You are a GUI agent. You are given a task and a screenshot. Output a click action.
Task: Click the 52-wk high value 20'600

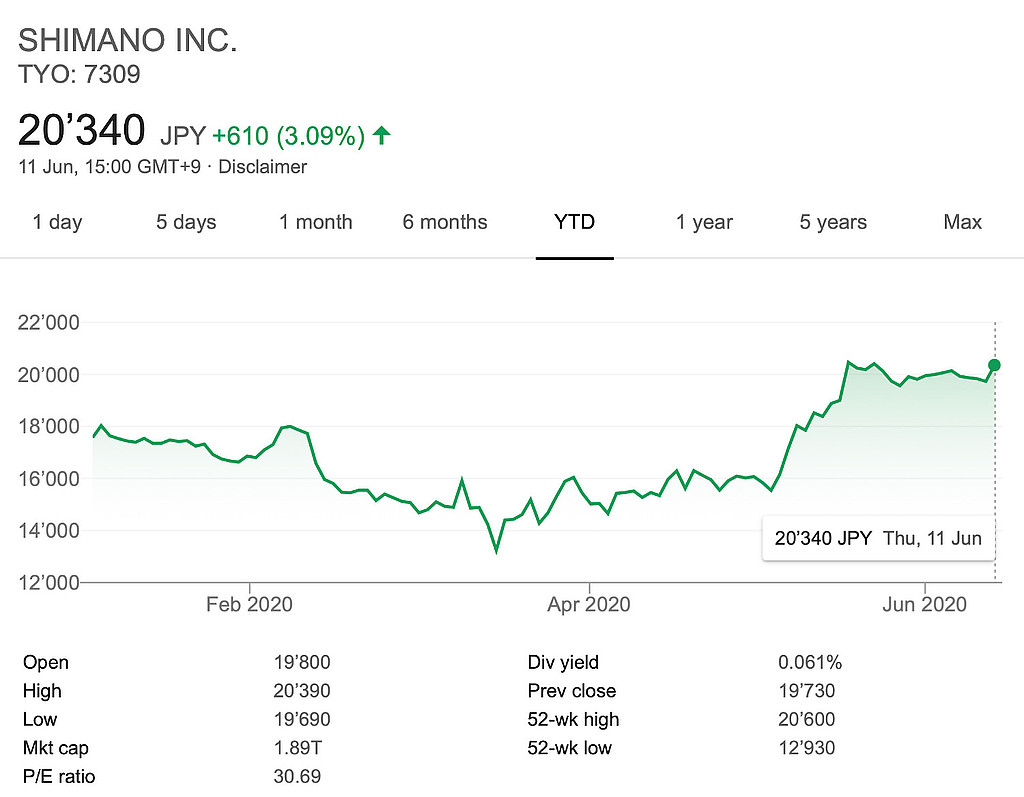(806, 719)
